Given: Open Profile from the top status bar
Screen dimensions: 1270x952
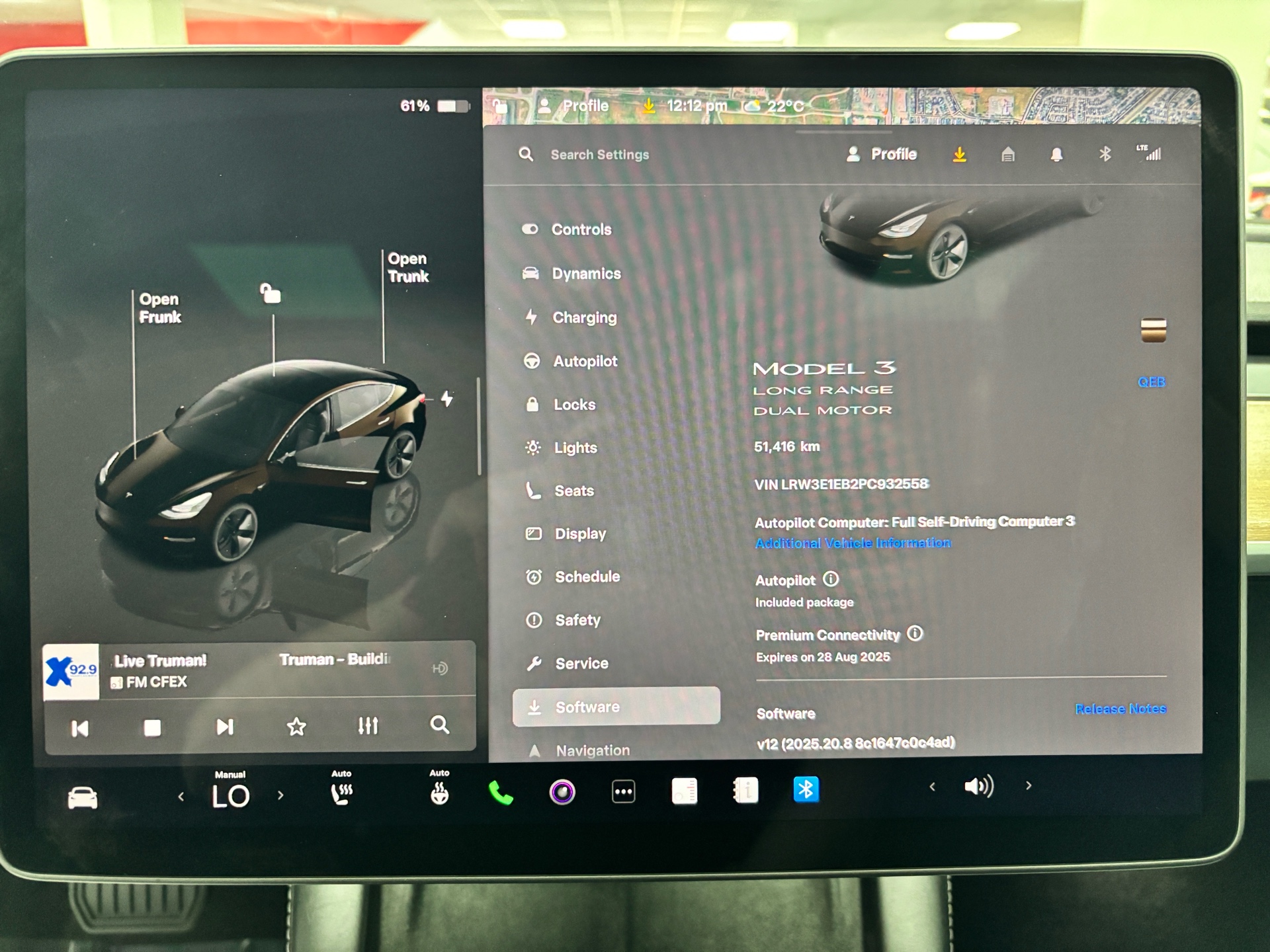Looking at the screenshot, I should click(x=573, y=106).
